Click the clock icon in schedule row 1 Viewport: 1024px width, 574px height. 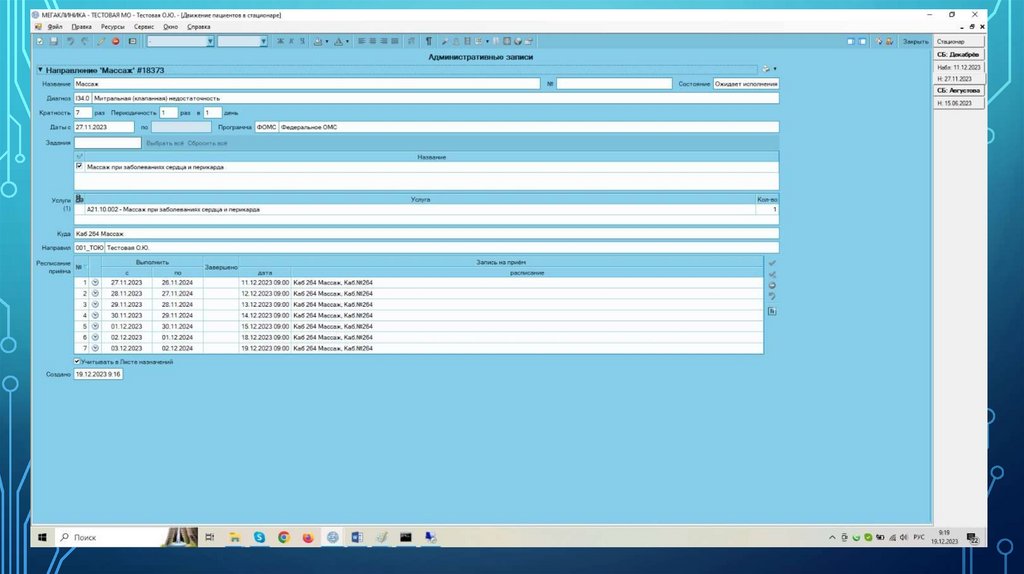point(95,283)
